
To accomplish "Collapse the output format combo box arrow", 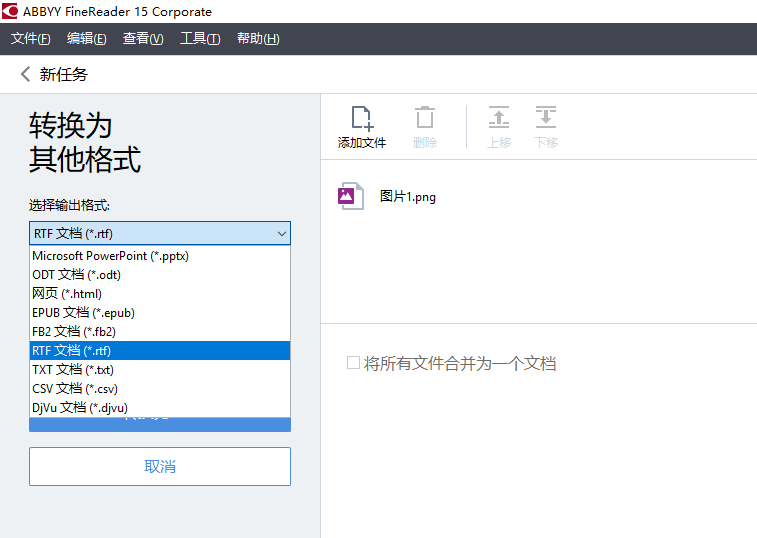I will tap(282, 234).
